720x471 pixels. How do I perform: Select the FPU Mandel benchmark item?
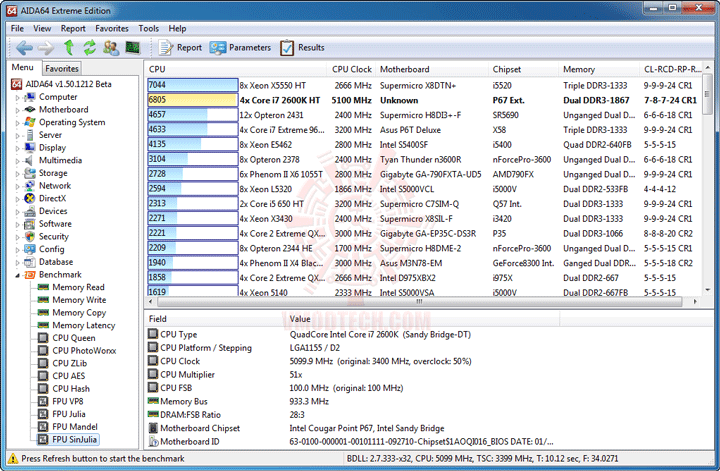pos(75,426)
